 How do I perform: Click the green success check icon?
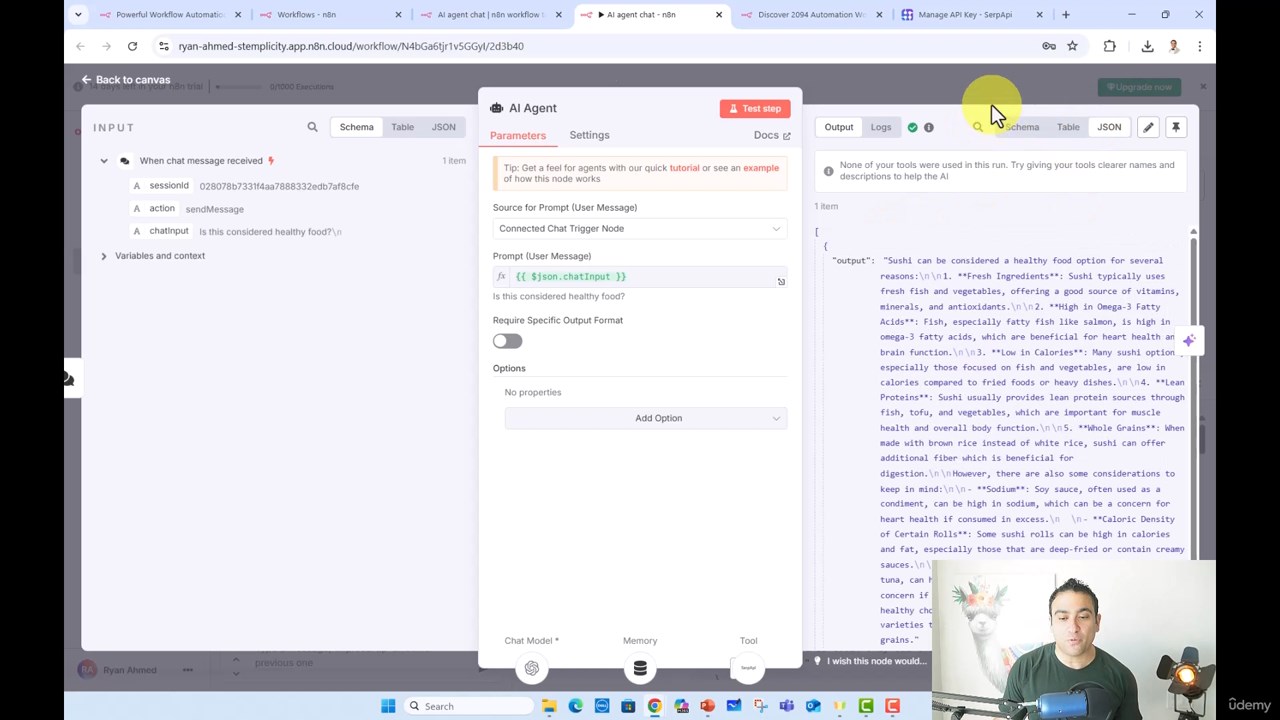point(912,127)
